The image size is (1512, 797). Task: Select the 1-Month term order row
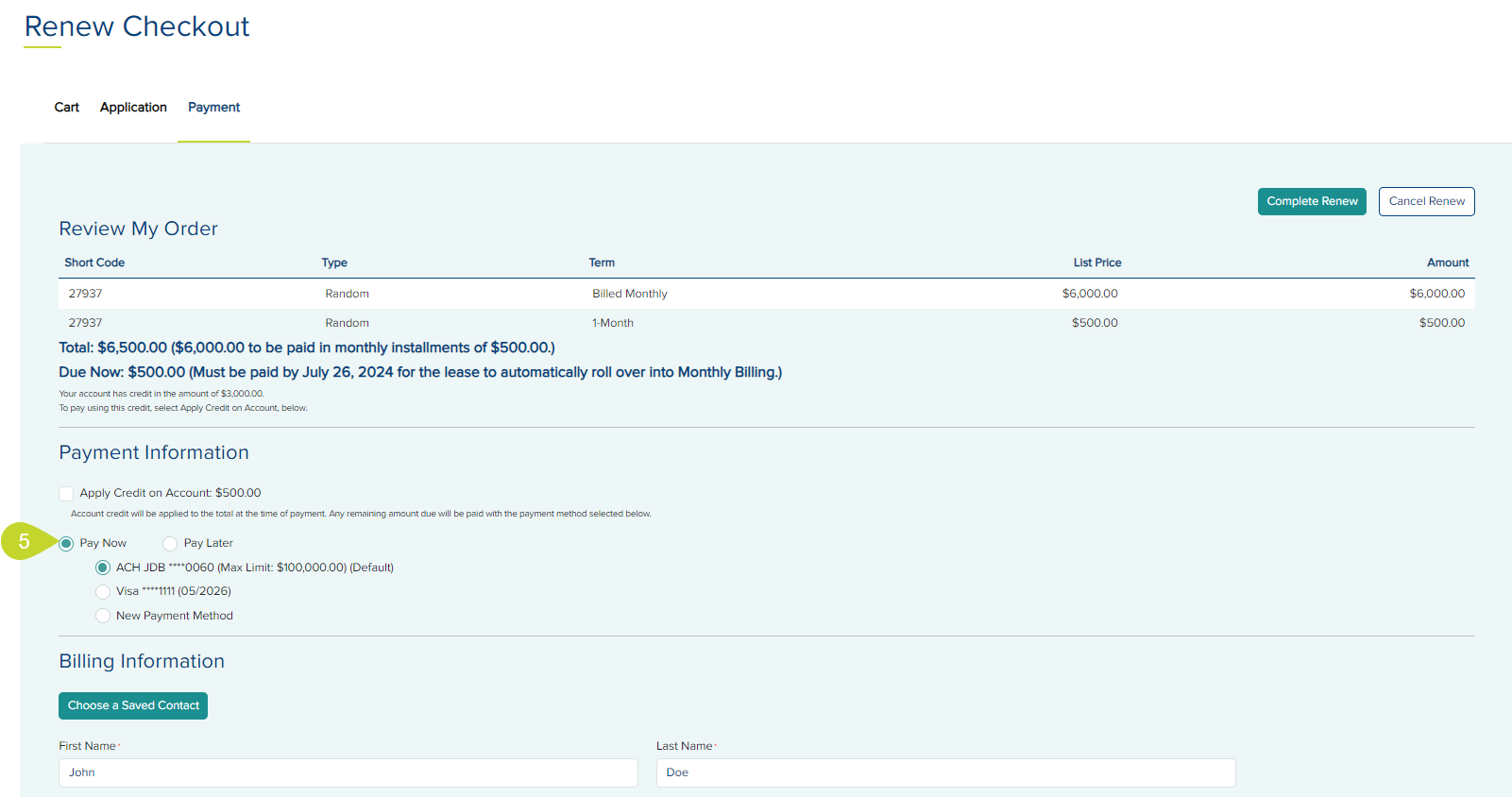(613, 323)
